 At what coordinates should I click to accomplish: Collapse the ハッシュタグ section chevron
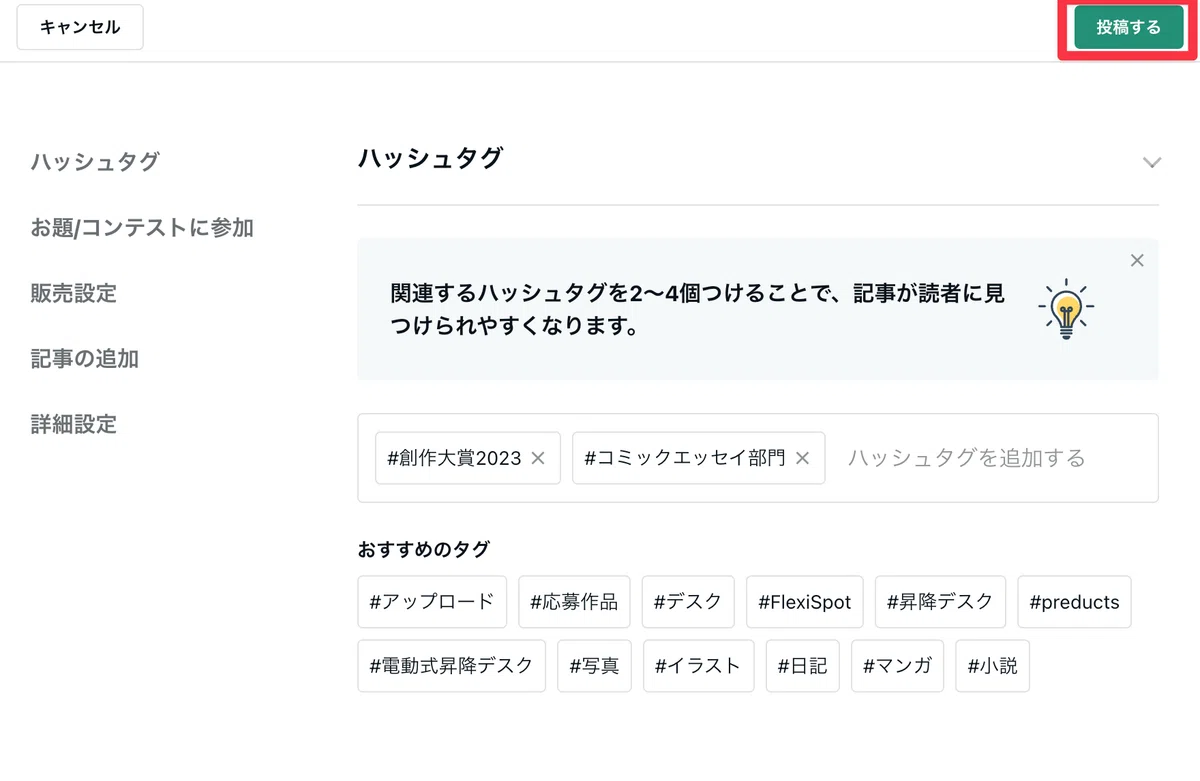1152,162
